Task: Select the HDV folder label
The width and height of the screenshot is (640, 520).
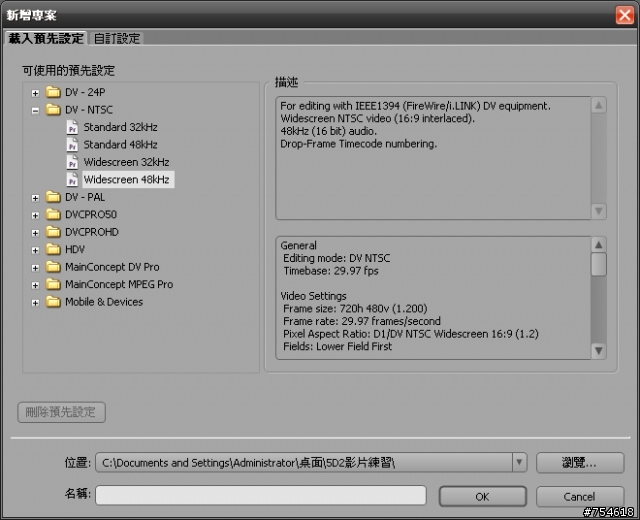Action: click(75, 249)
